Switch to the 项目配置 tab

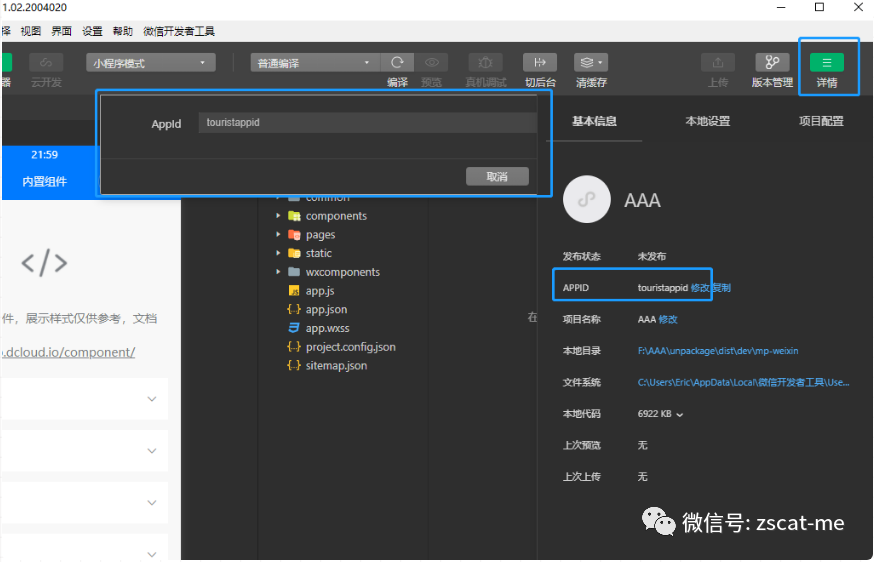click(821, 121)
